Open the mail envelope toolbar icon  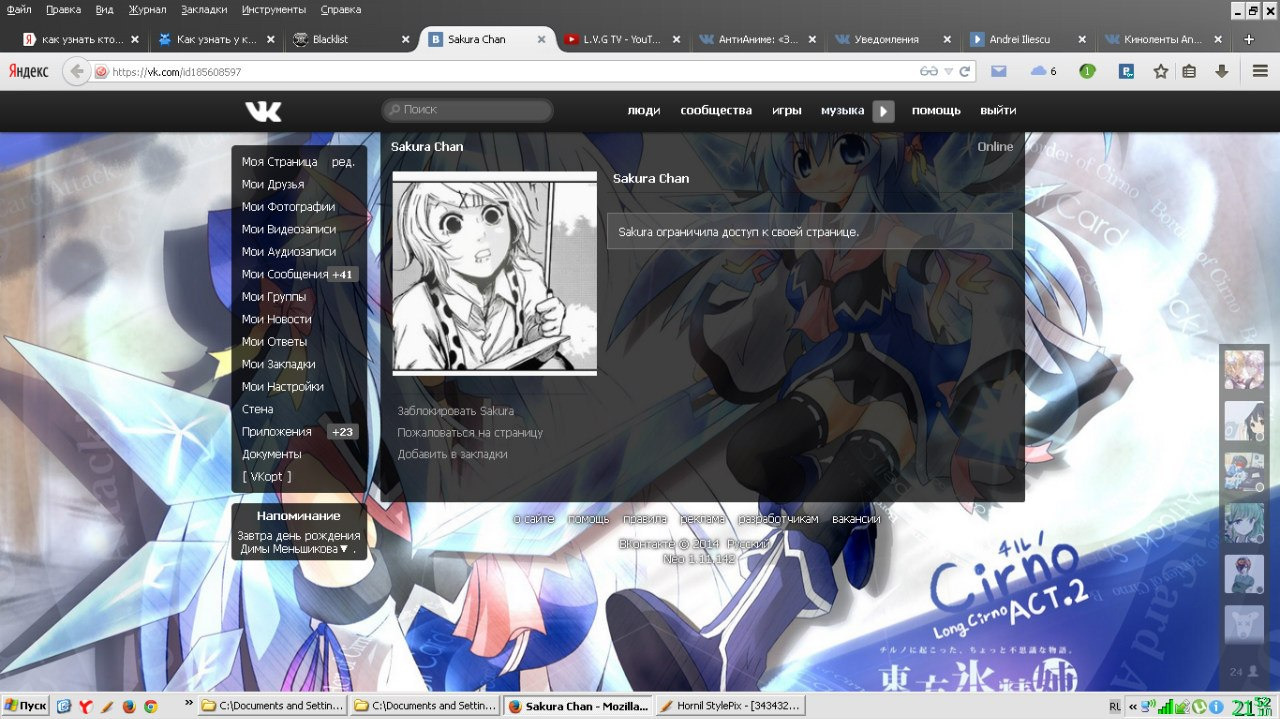[998, 71]
